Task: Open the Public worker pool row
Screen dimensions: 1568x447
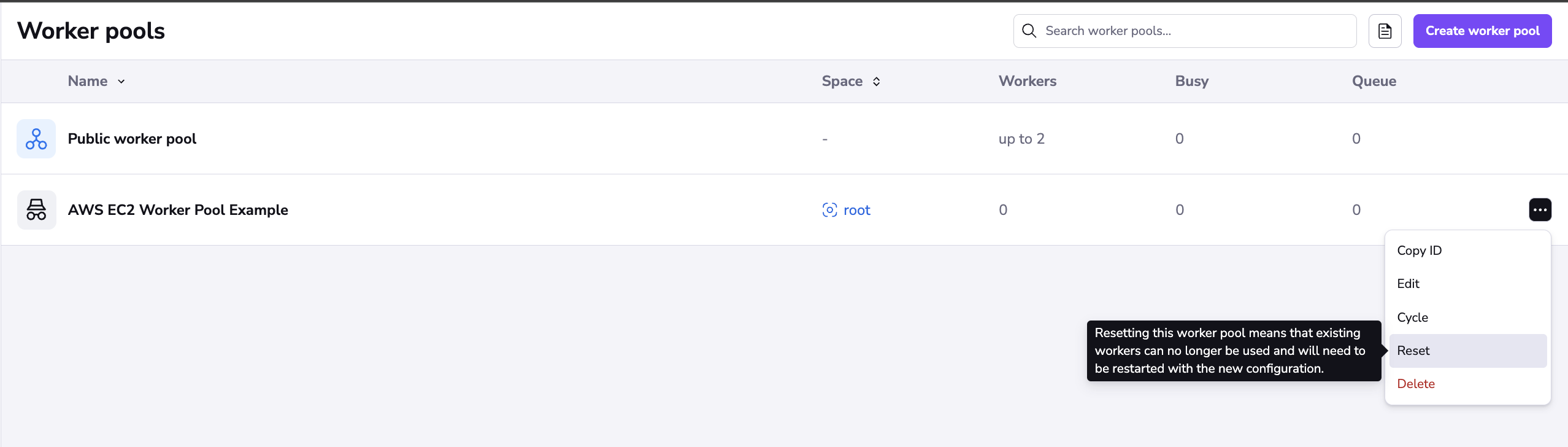Action: pyautogui.click(x=132, y=139)
